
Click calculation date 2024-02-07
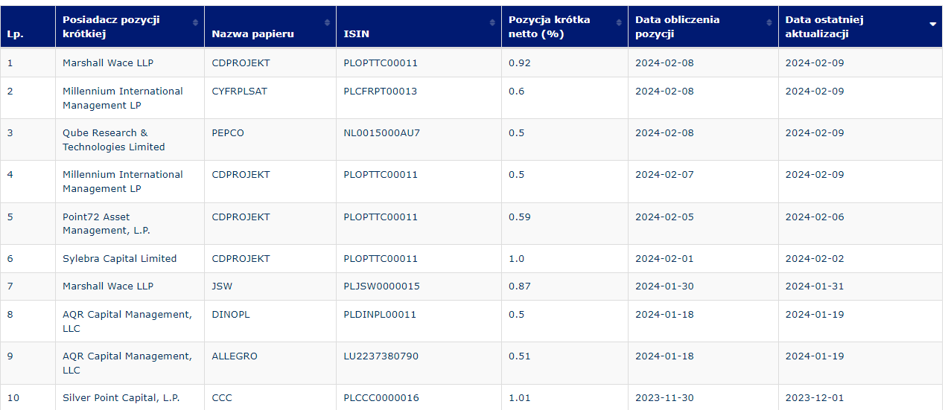click(664, 175)
